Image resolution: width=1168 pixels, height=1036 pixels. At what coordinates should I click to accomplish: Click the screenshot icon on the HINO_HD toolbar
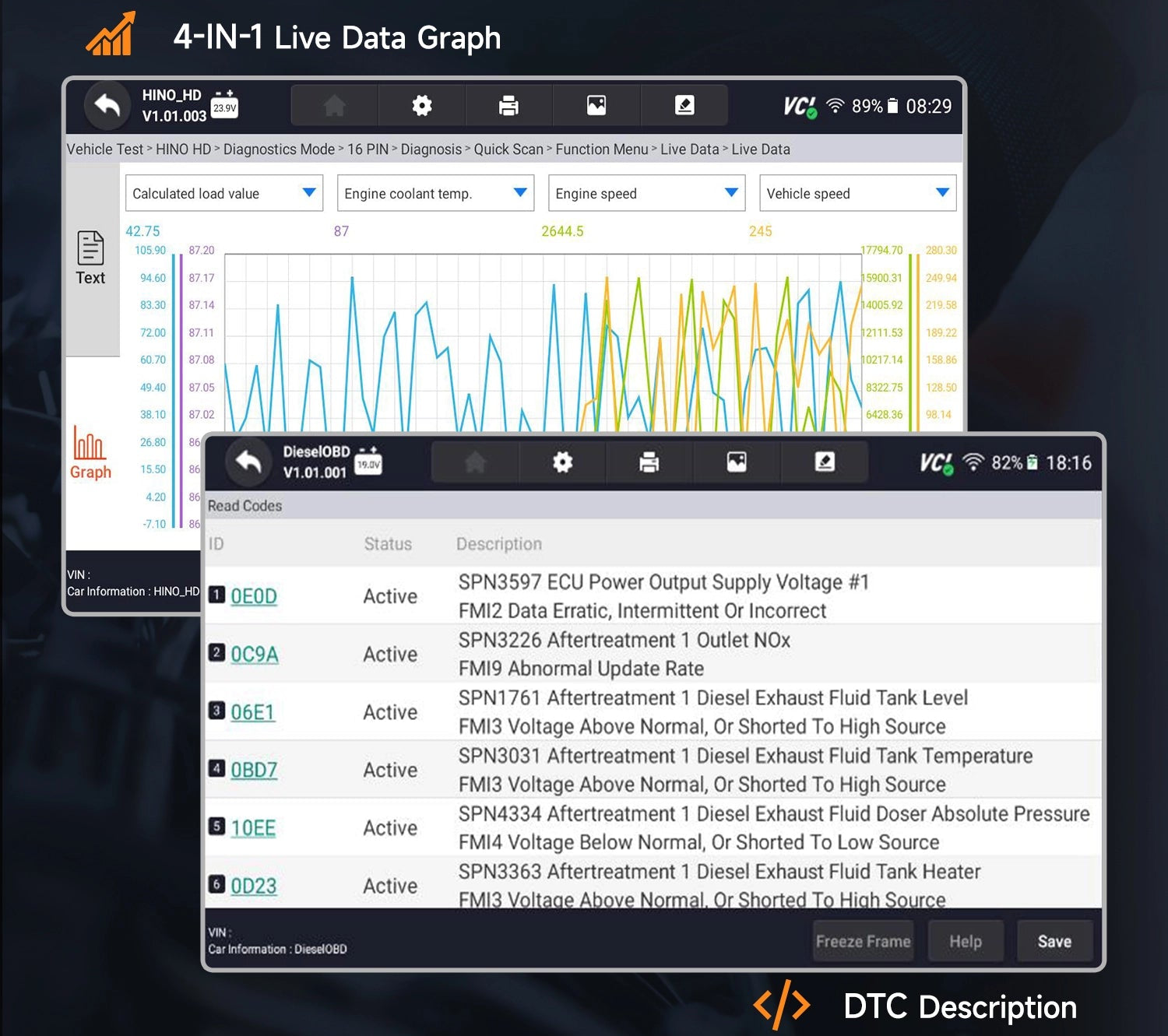pyautogui.click(x=596, y=105)
